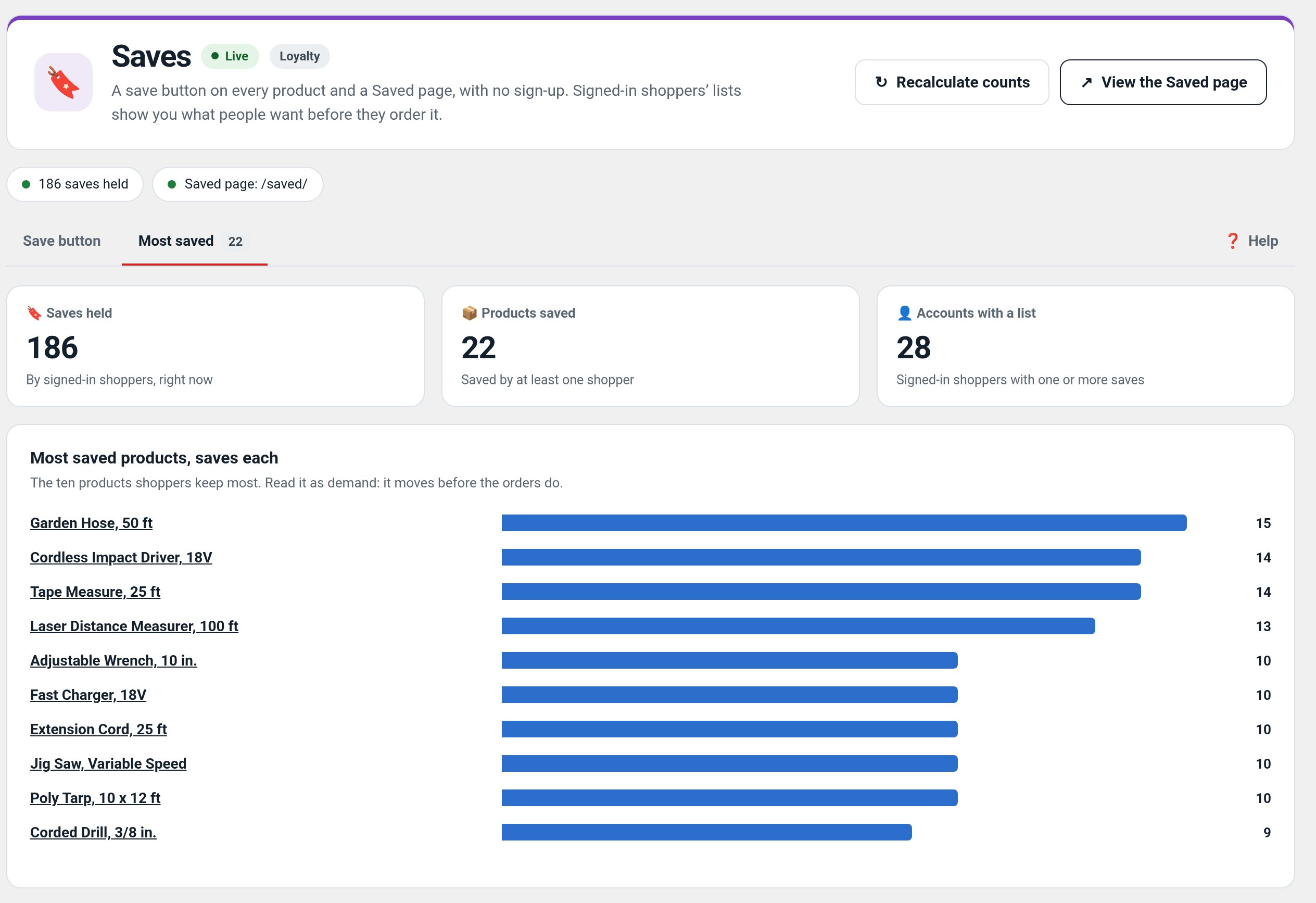Click the 22 count badge on Most saved
Viewport: 1316px width, 903px height.
coord(235,241)
